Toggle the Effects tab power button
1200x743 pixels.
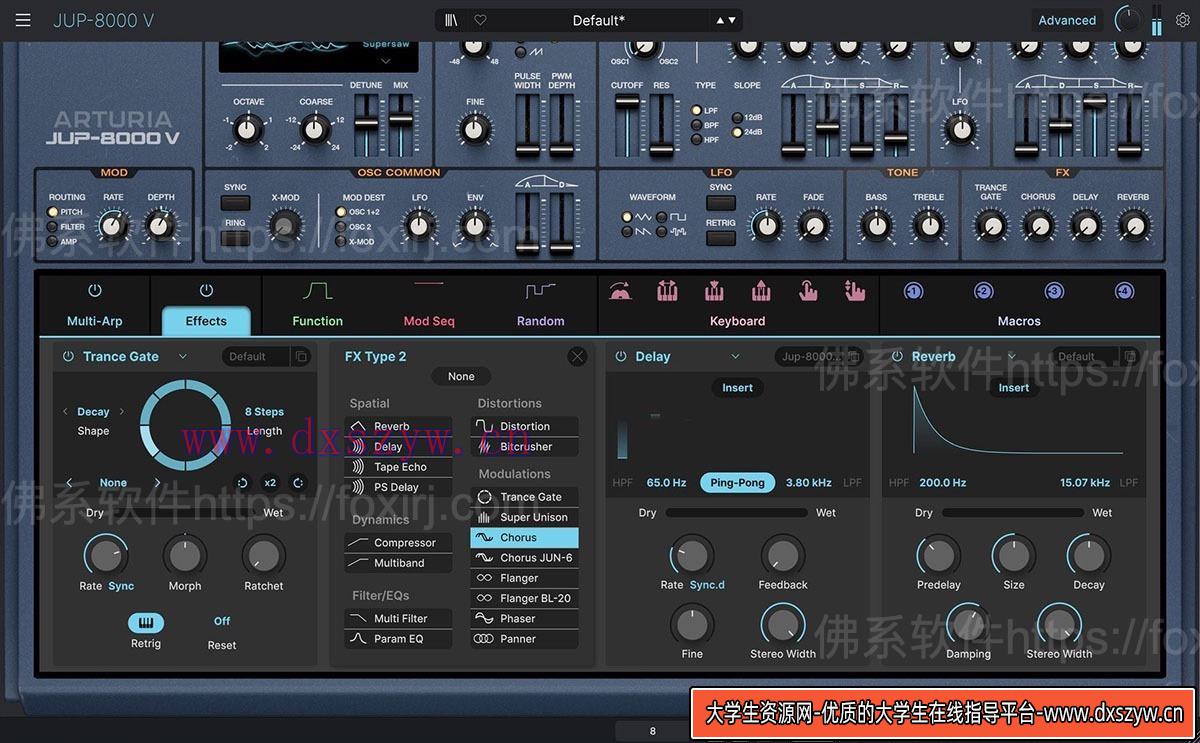tap(206, 291)
